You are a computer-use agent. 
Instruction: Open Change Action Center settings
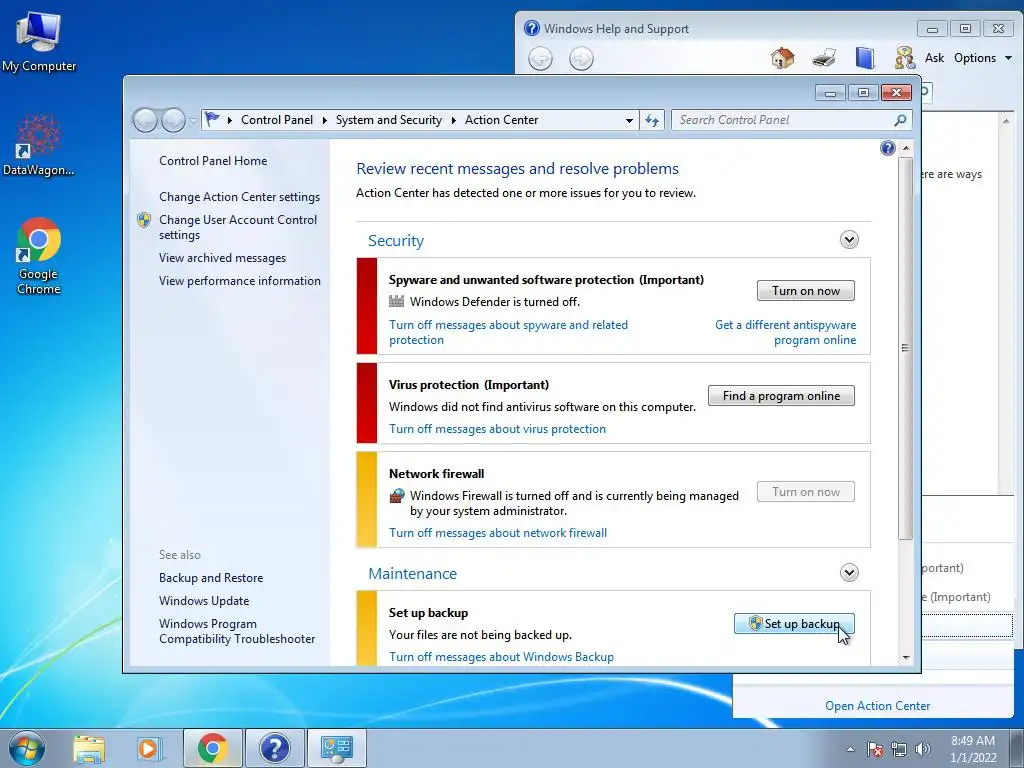tap(239, 197)
